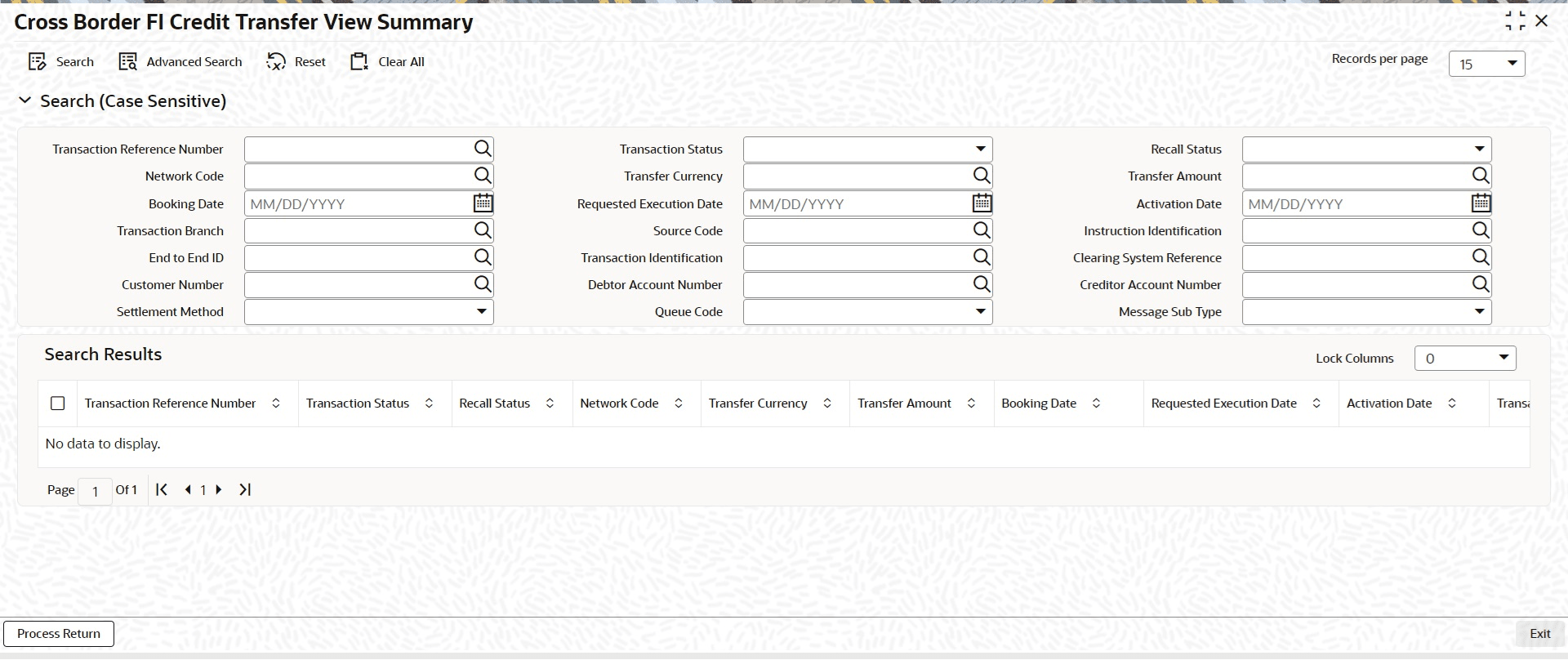Sort by Transaction Status column
Image resolution: width=1568 pixels, height=660 pixels.
429,404
